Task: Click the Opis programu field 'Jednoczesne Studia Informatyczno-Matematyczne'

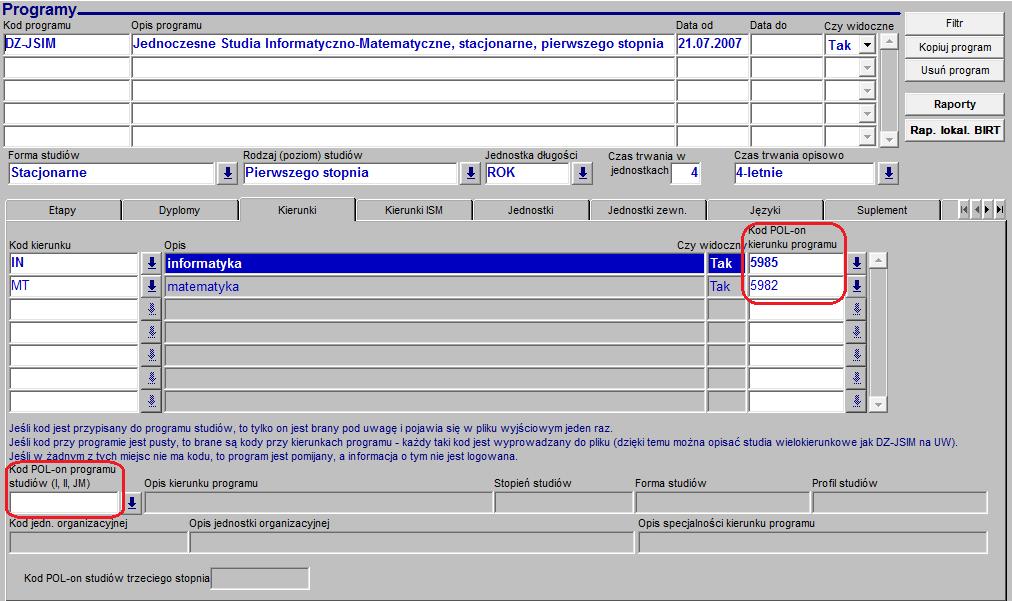Action: [403, 45]
